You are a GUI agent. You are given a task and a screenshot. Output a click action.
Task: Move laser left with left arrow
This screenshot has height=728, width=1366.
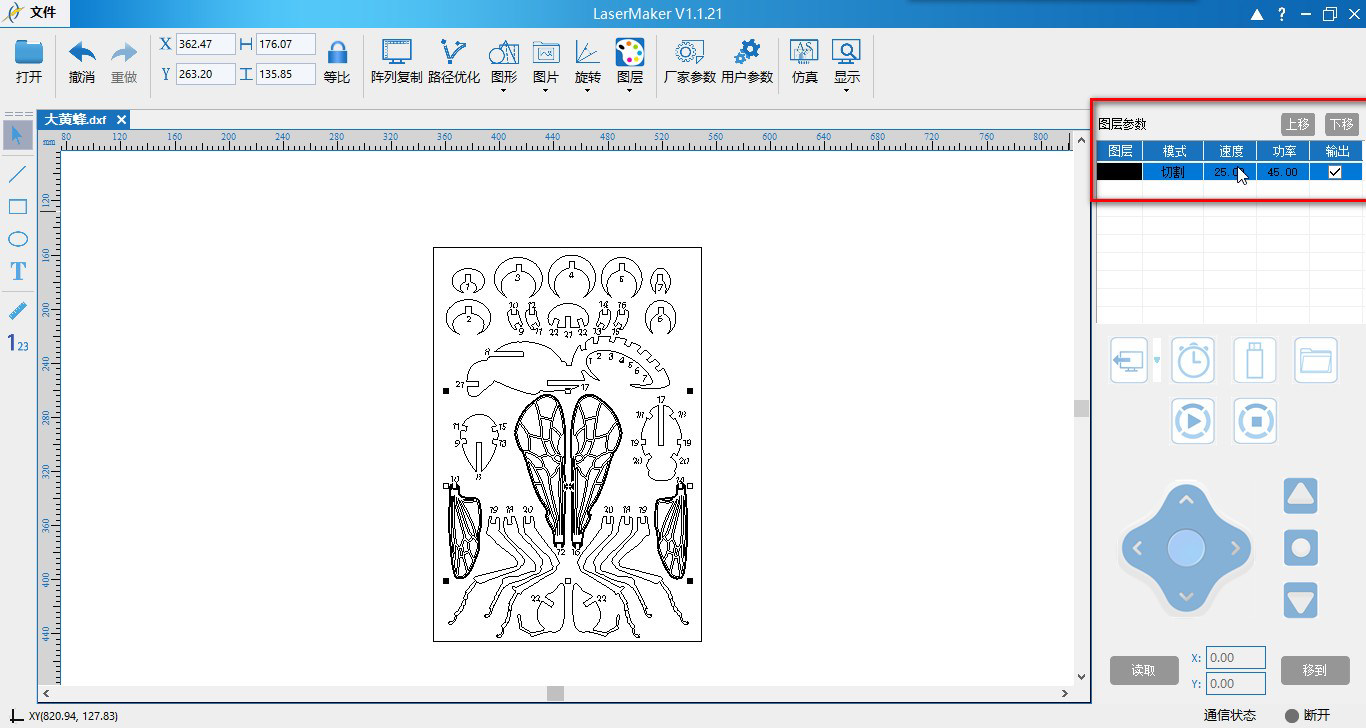coord(1137,548)
